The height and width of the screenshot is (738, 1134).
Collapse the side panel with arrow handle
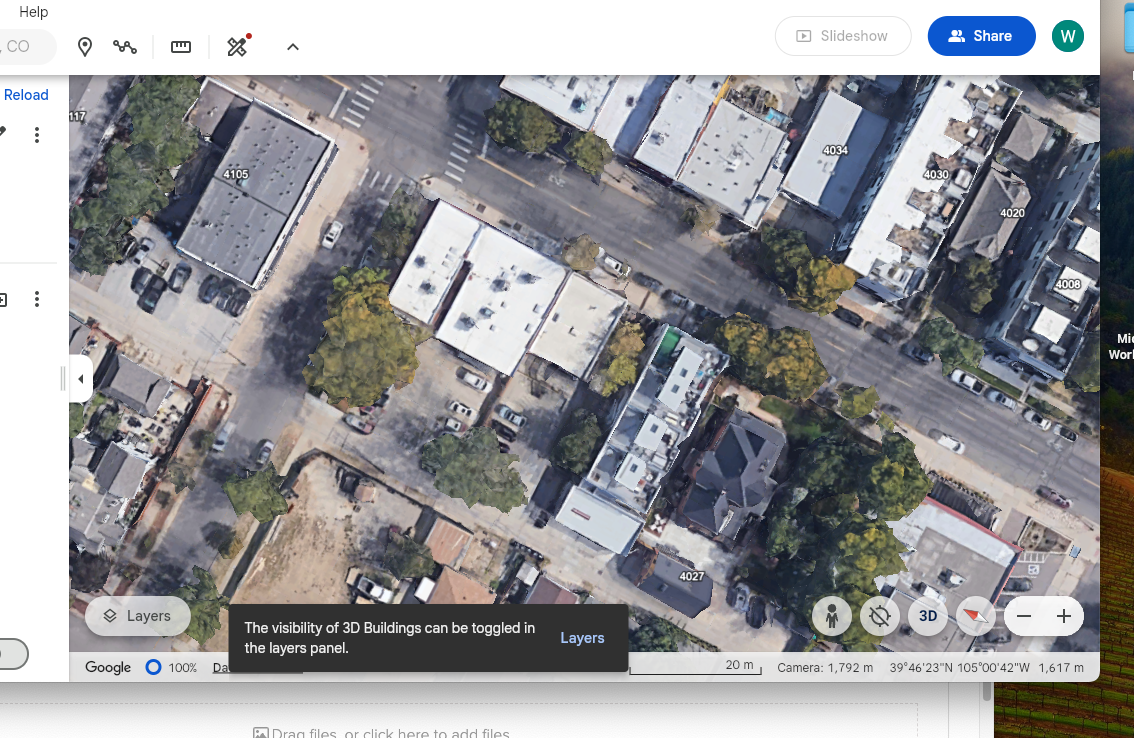[81, 379]
